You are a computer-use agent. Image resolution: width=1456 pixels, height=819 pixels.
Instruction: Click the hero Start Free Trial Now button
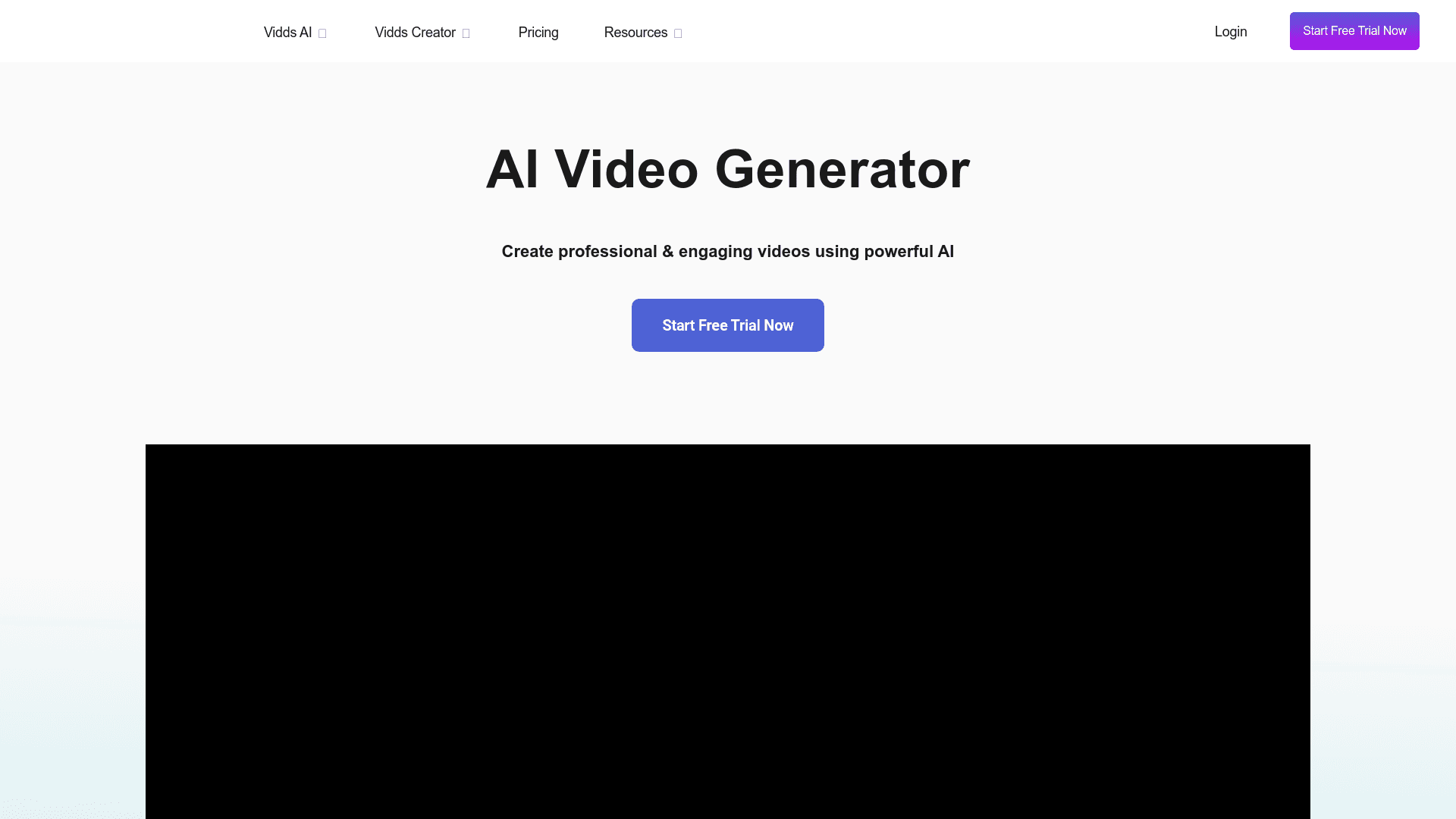728,325
